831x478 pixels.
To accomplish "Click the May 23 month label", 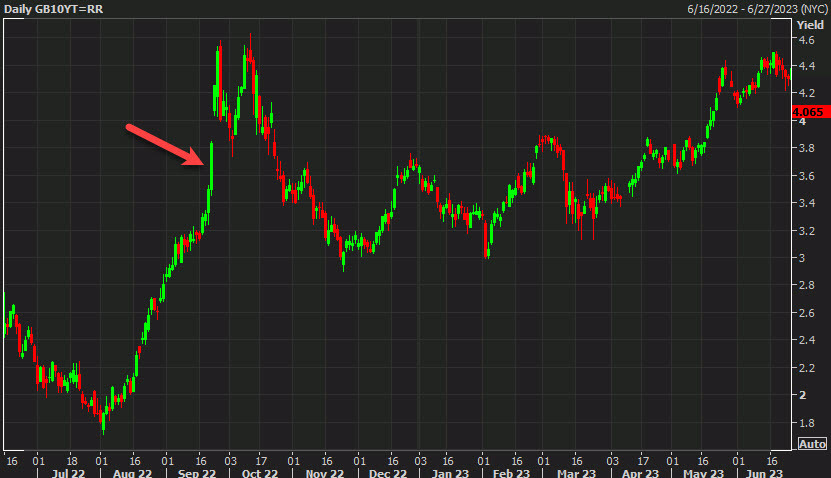I will tap(703, 473).
